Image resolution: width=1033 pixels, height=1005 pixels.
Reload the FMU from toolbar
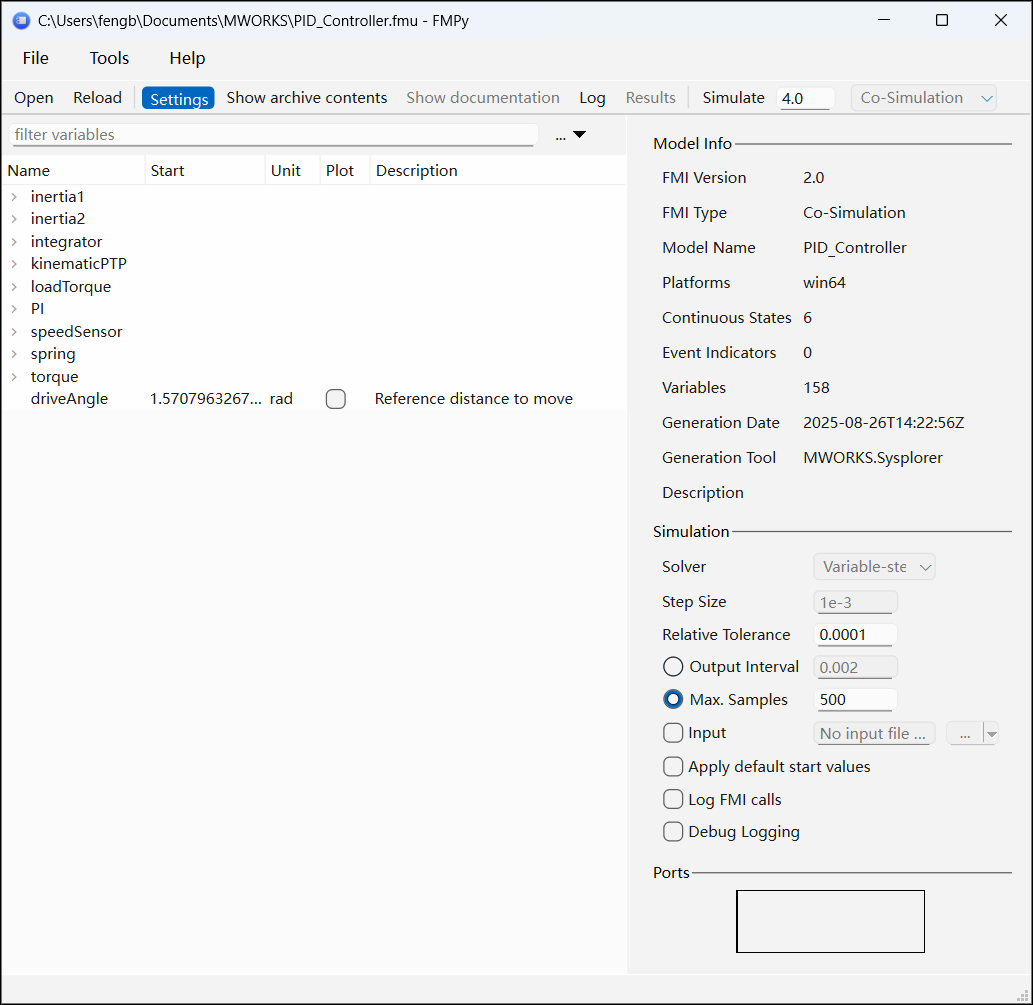[x=97, y=98]
